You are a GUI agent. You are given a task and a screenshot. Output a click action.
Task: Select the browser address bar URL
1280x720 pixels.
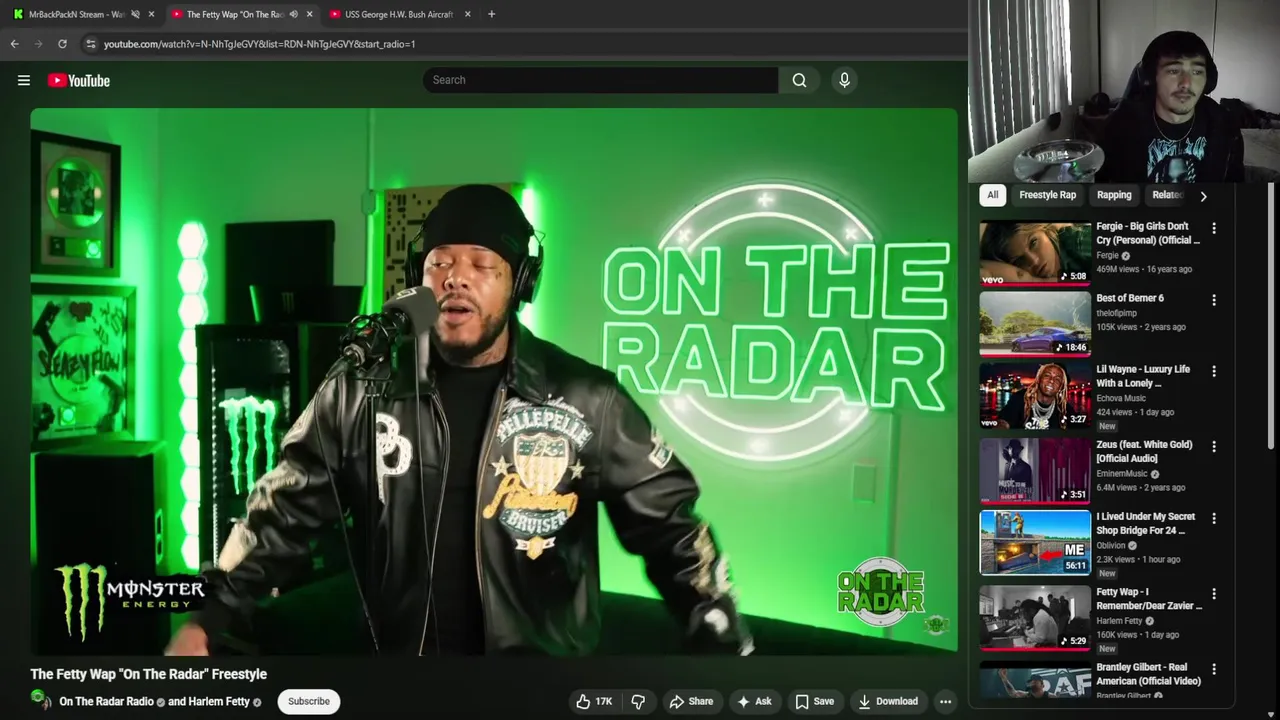(259, 44)
